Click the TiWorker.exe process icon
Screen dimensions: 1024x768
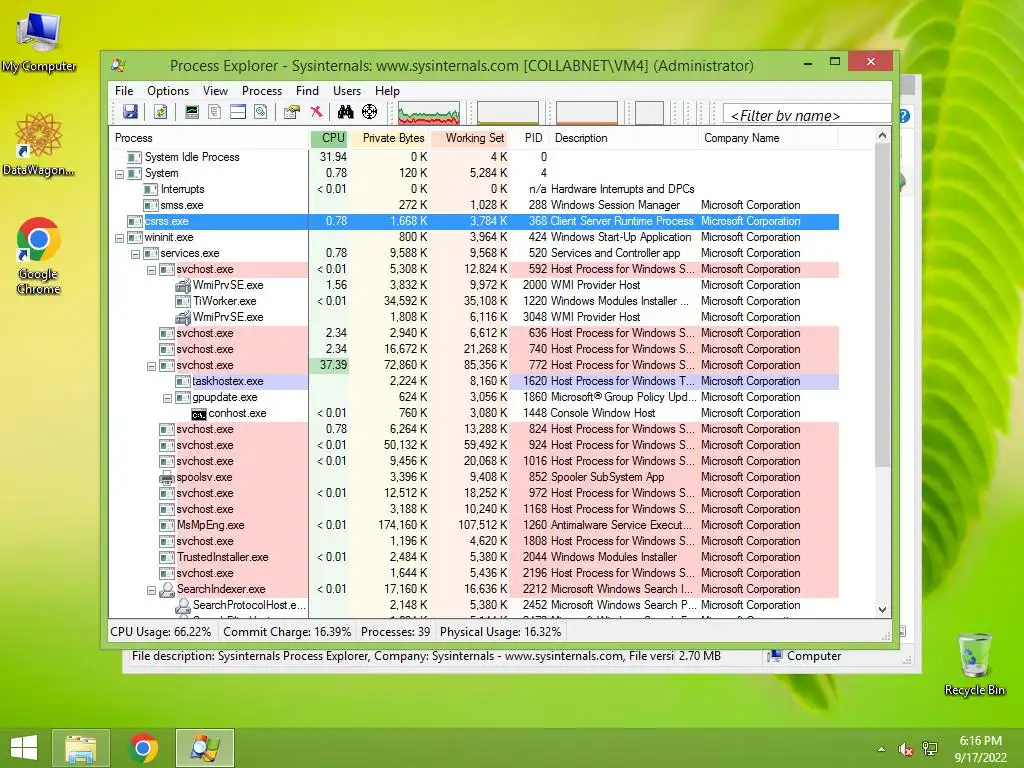(183, 301)
